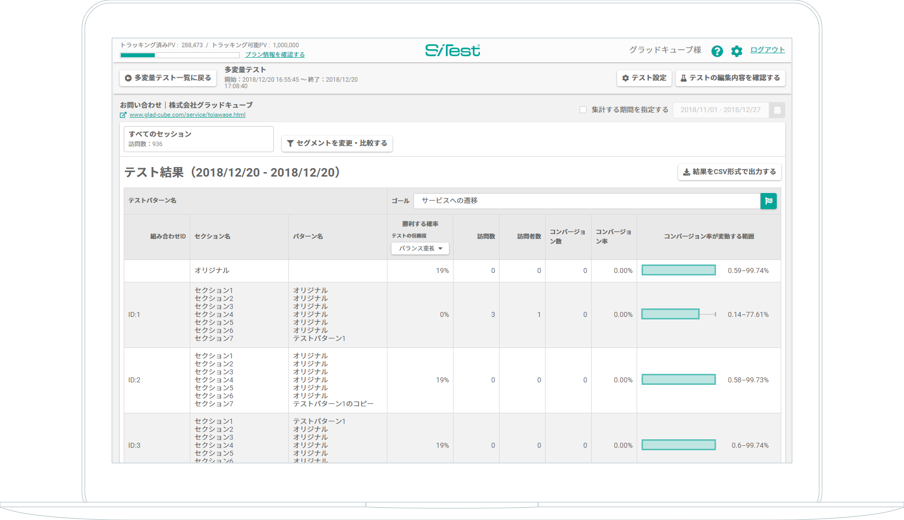This screenshot has width=904, height=520.
Task: Click テストの編集内容を確認する button
Action: point(730,78)
